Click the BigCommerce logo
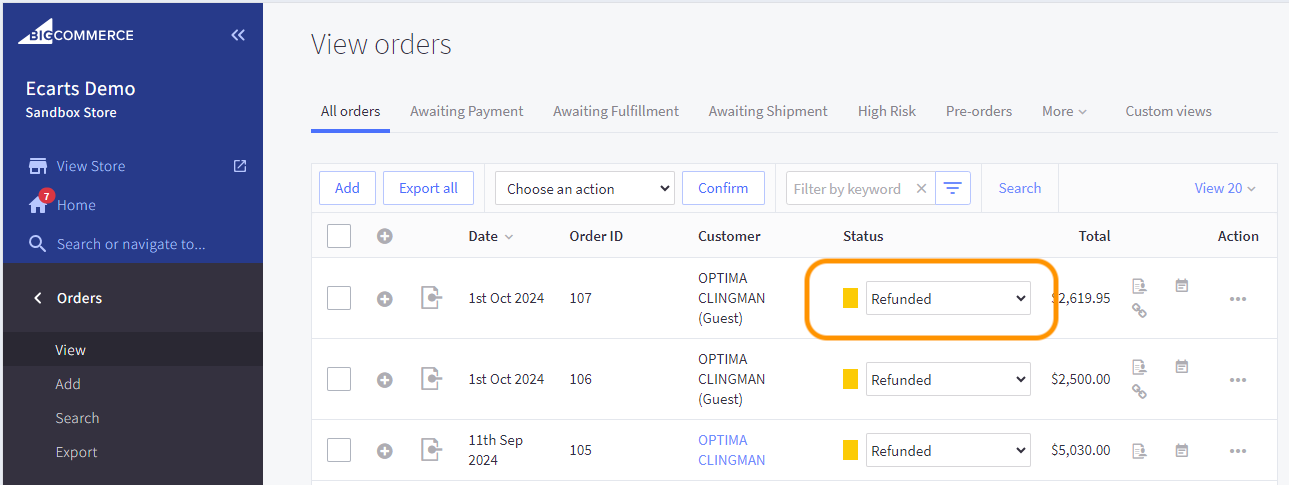Image resolution: width=1289 pixels, height=485 pixels. [x=76, y=33]
